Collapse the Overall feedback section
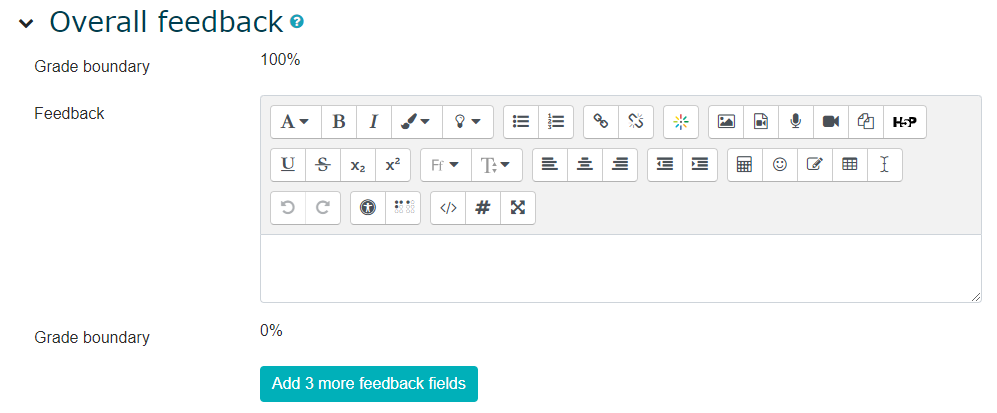This screenshot has height=413, width=997. coord(25,23)
